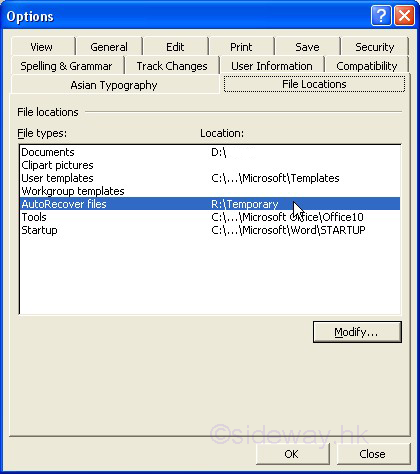
Task: Click the Modify... button
Action: pos(357,332)
